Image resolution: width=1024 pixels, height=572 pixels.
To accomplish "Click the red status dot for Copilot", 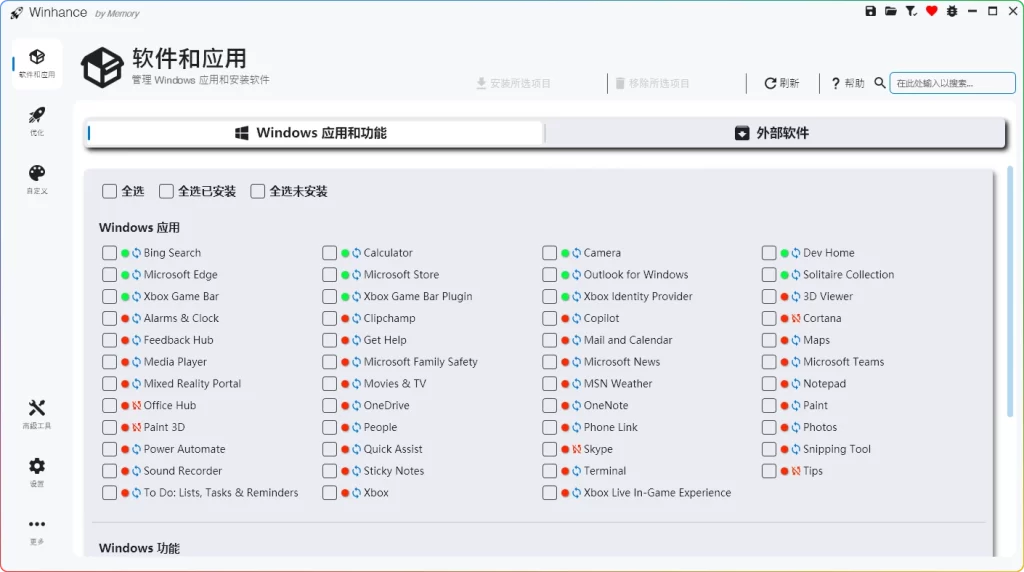I will point(565,318).
